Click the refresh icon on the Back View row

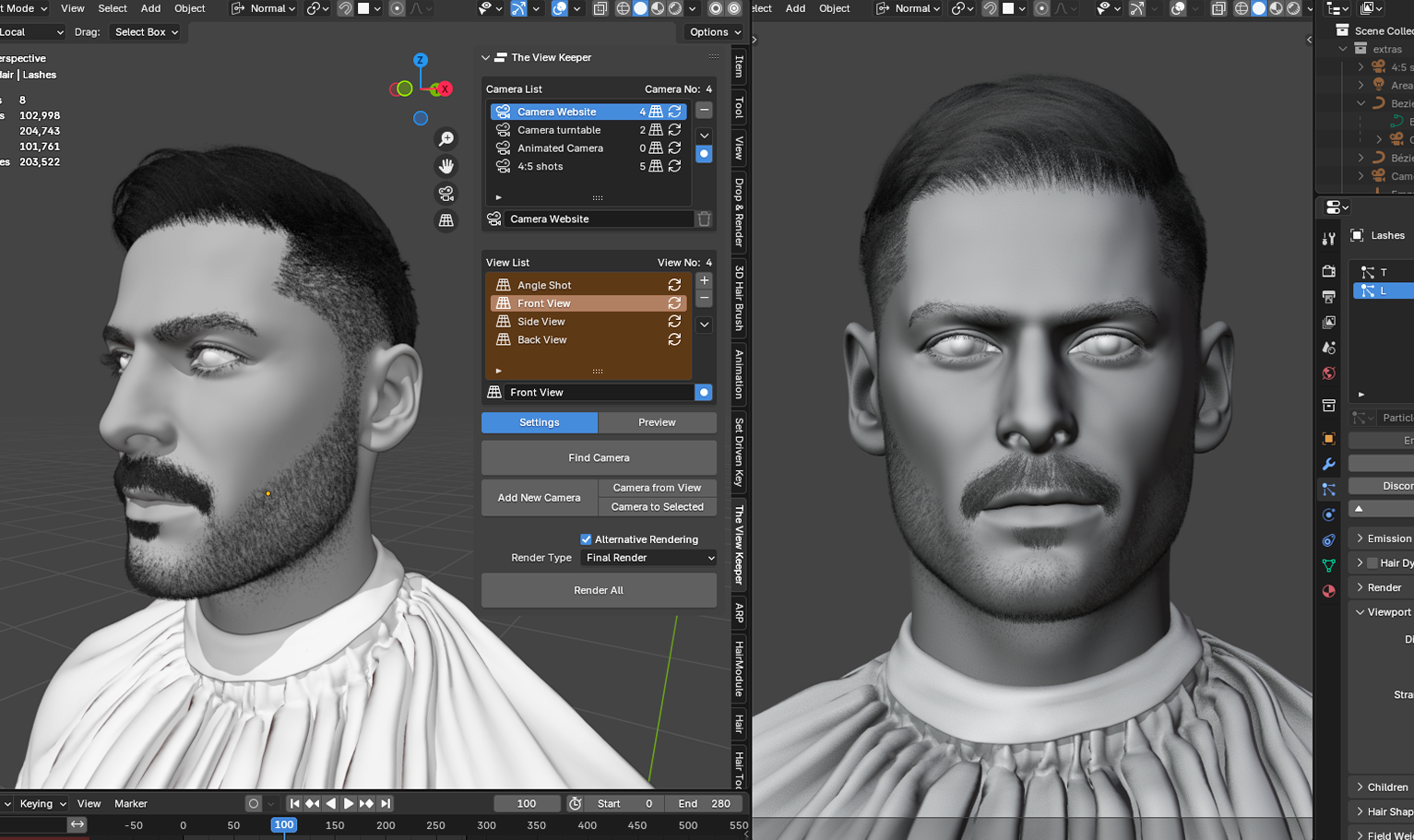(x=675, y=339)
